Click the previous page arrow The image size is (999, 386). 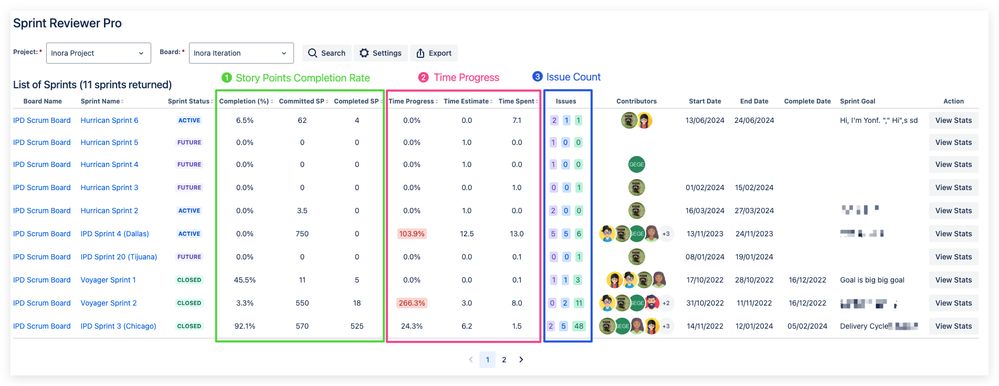point(471,360)
